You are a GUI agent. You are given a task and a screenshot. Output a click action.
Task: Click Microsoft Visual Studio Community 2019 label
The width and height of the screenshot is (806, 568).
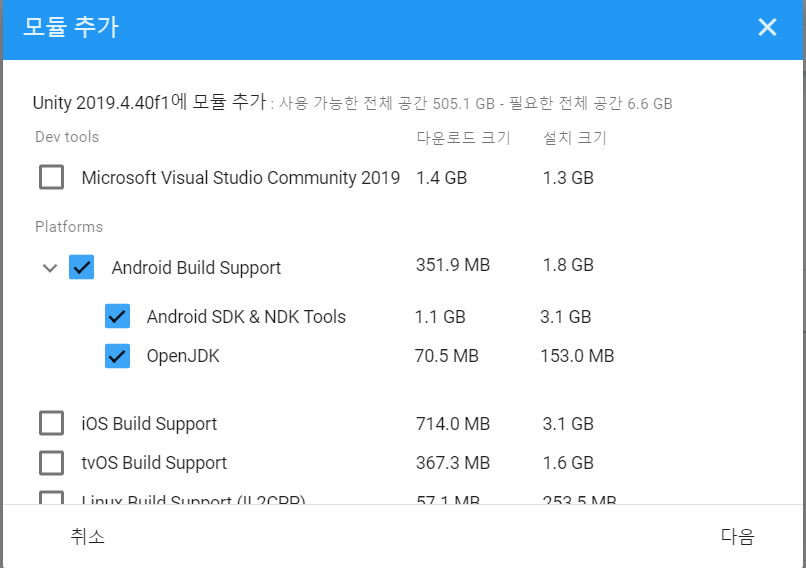(240, 178)
